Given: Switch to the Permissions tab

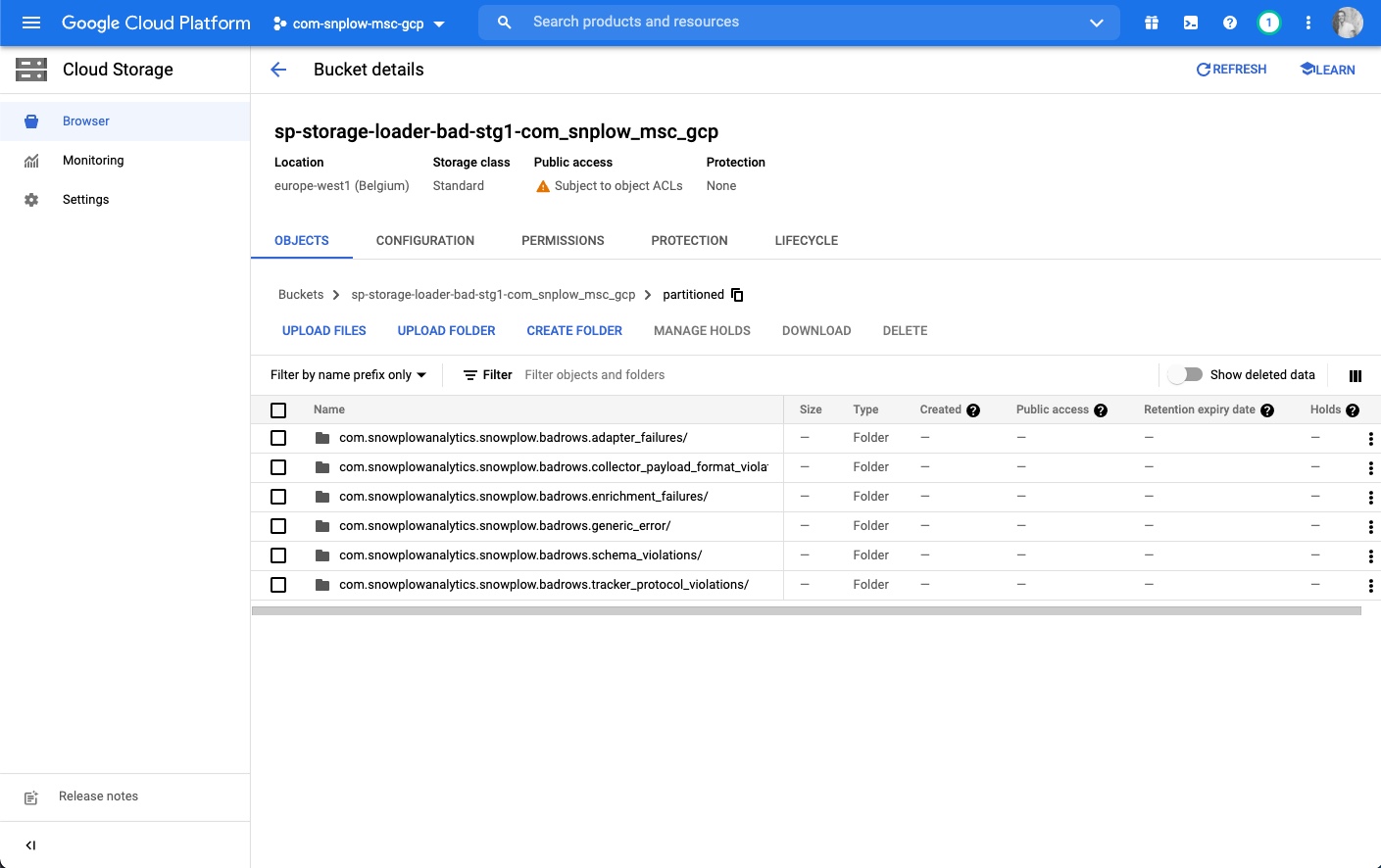Looking at the screenshot, I should pos(563,241).
